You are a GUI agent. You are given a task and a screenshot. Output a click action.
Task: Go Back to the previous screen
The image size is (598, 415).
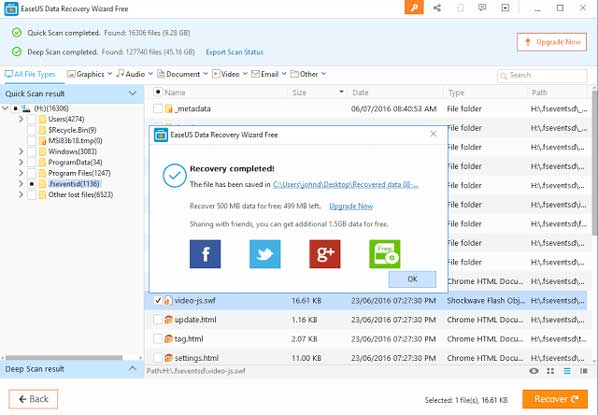click(33, 399)
